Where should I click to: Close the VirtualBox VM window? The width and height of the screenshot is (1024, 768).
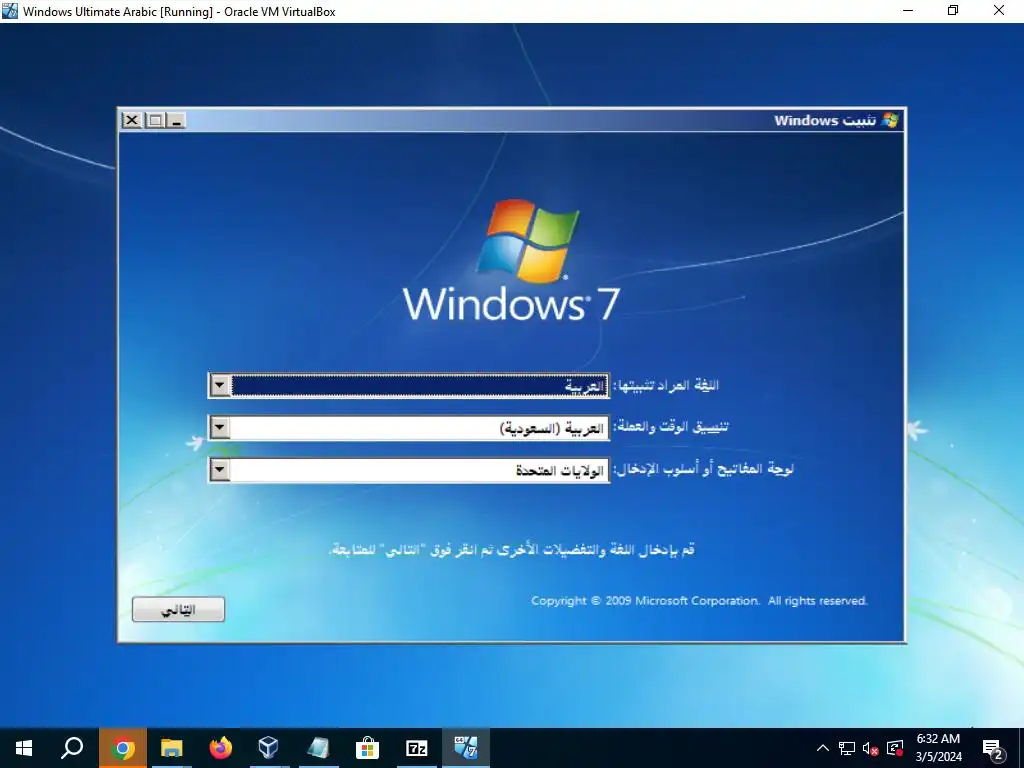[999, 10]
